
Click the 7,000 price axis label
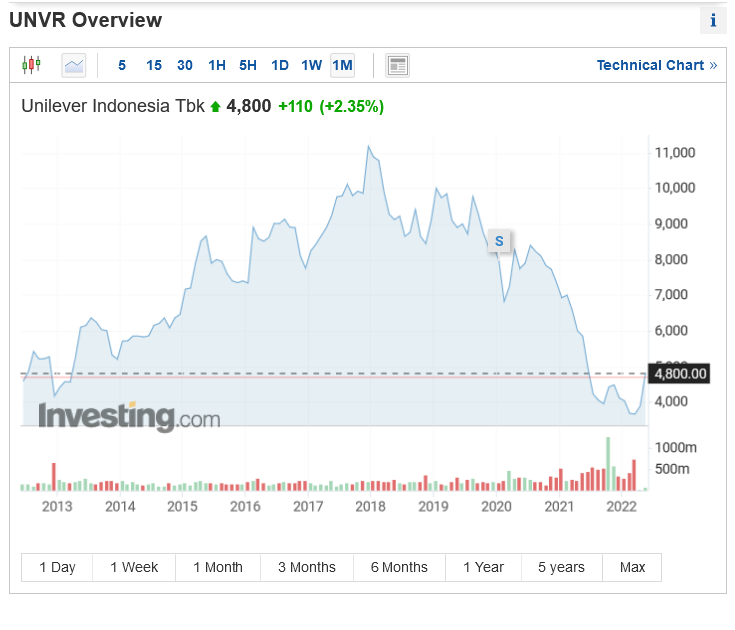671,295
